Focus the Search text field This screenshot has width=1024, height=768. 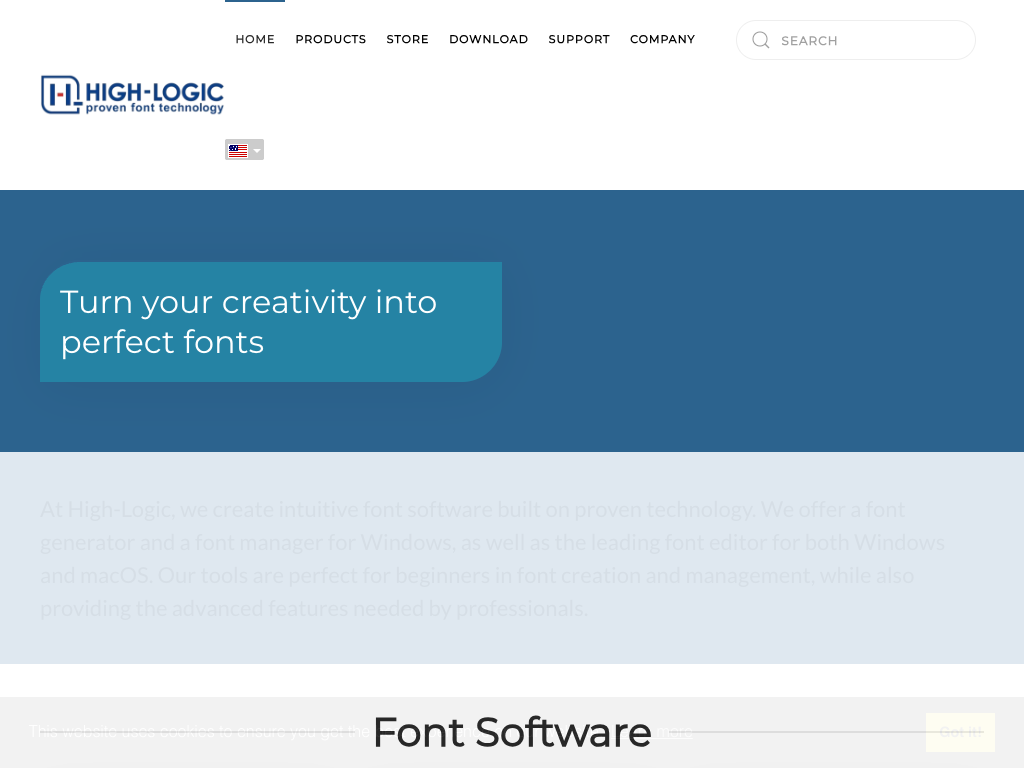pyautogui.click(x=870, y=40)
